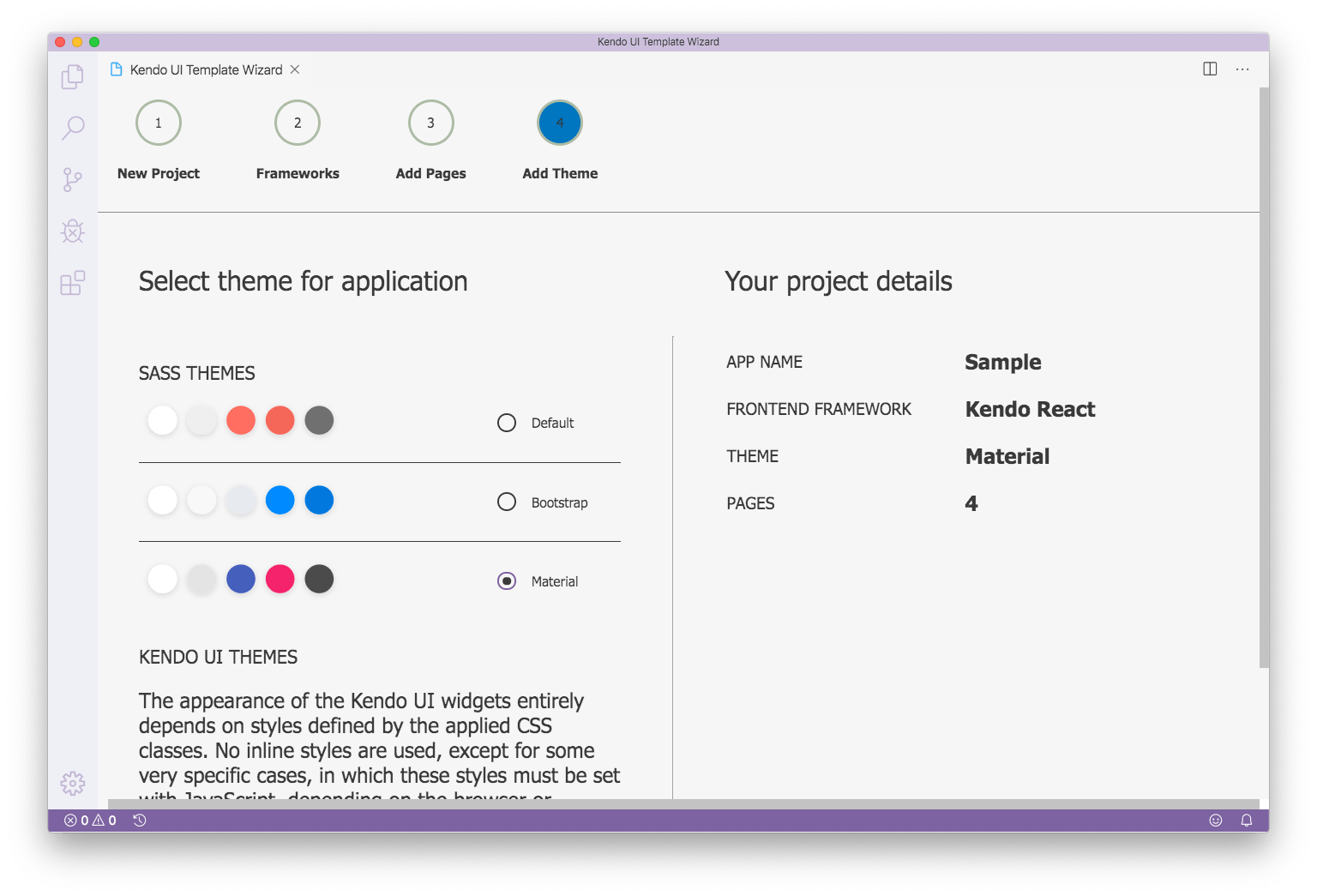This screenshot has height=896, width=1317.
Task: Click the white swatch in Bootstrap theme row
Action: [162, 500]
